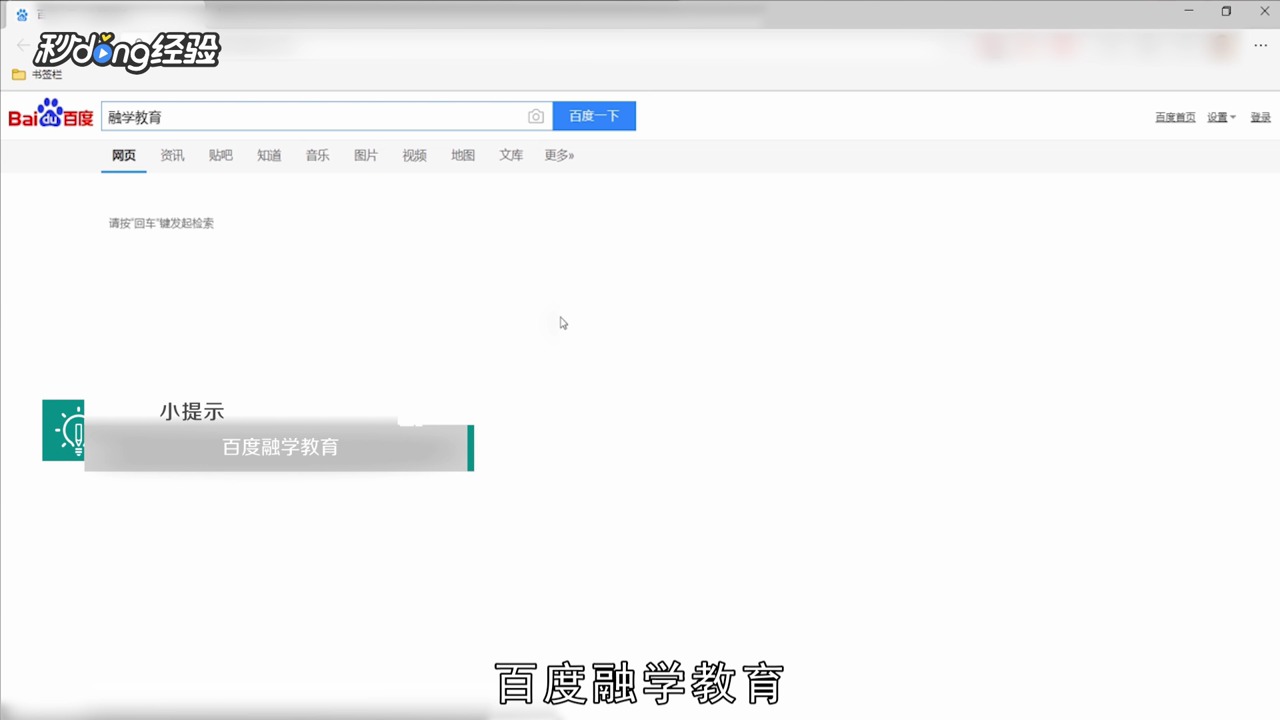Click the Baidu paw tab favicon
Viewport: 1280px width, 720px height.
[22, 14]
